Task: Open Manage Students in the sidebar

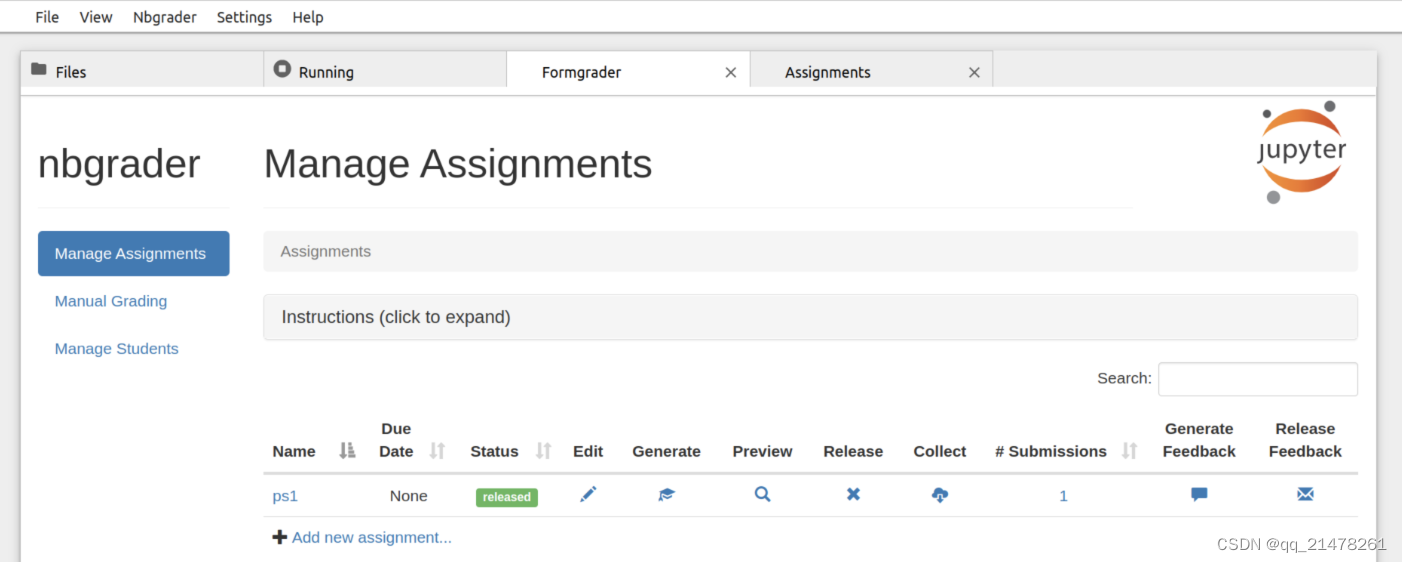Action: (x=117, y=349)
